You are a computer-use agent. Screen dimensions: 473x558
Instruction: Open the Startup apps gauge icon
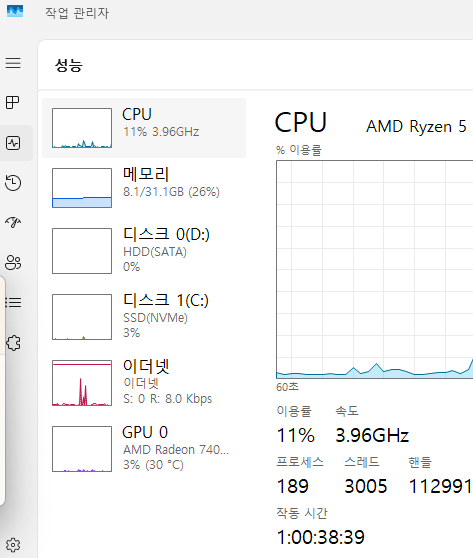click(x=13, y=222)
